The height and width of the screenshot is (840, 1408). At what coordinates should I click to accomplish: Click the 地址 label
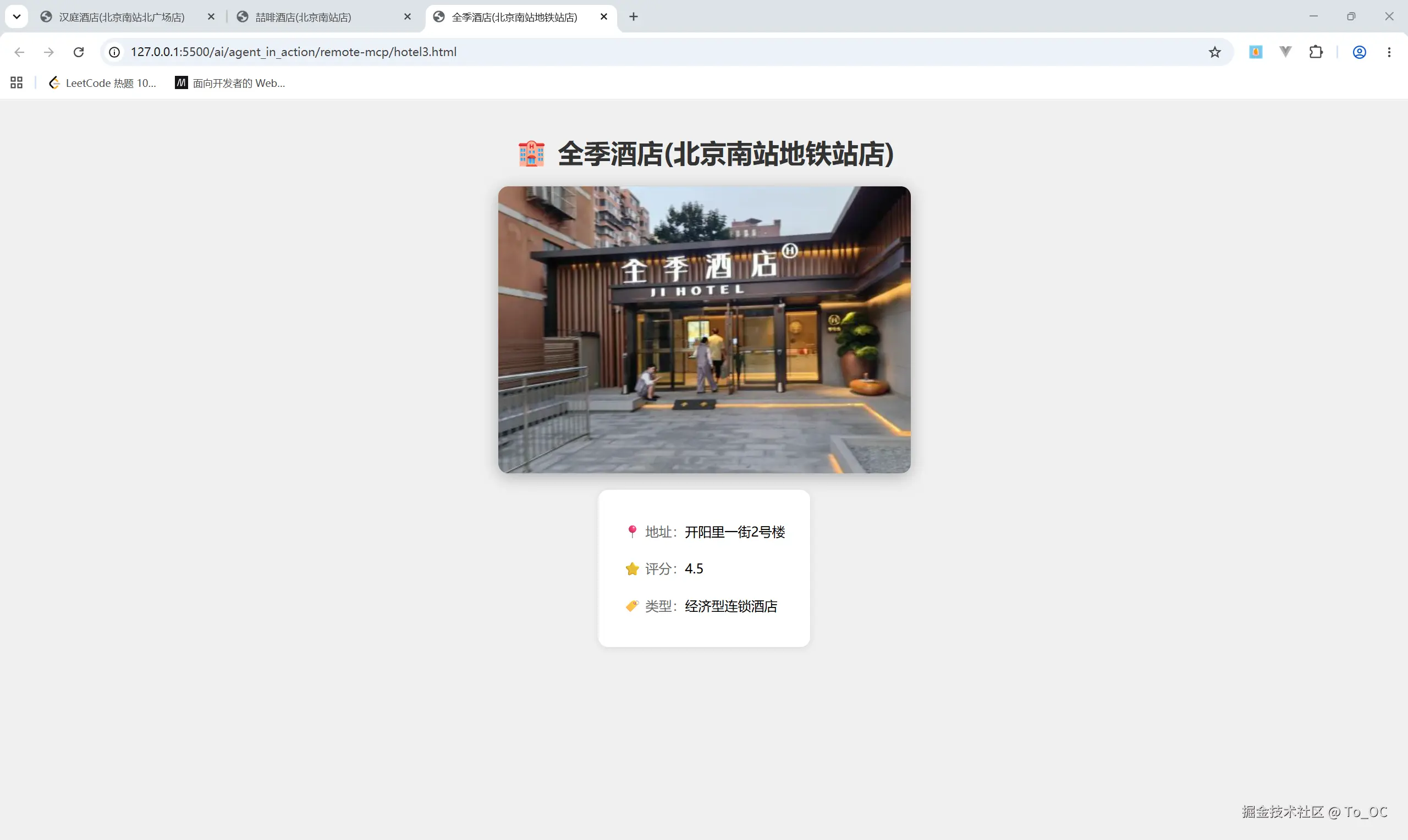point(661,532)
